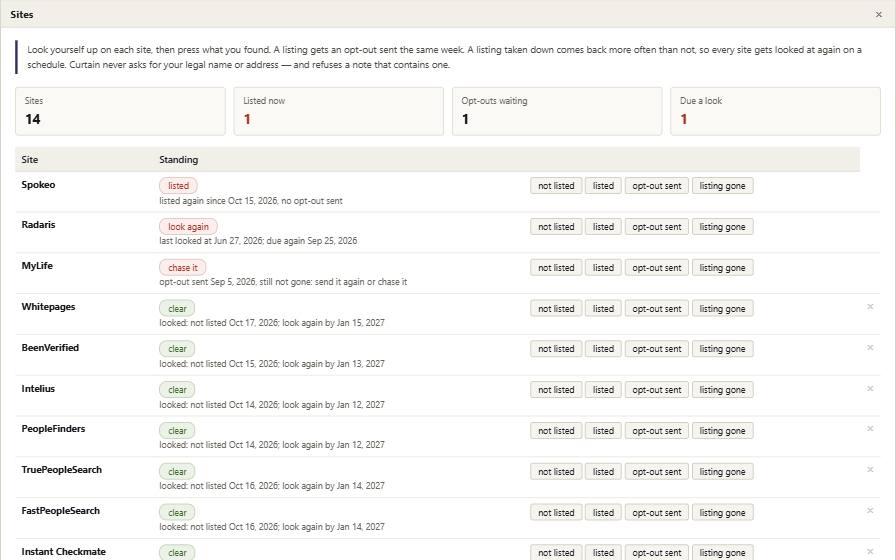
Task: Click the Standing column header
Action: click(178, 159)
